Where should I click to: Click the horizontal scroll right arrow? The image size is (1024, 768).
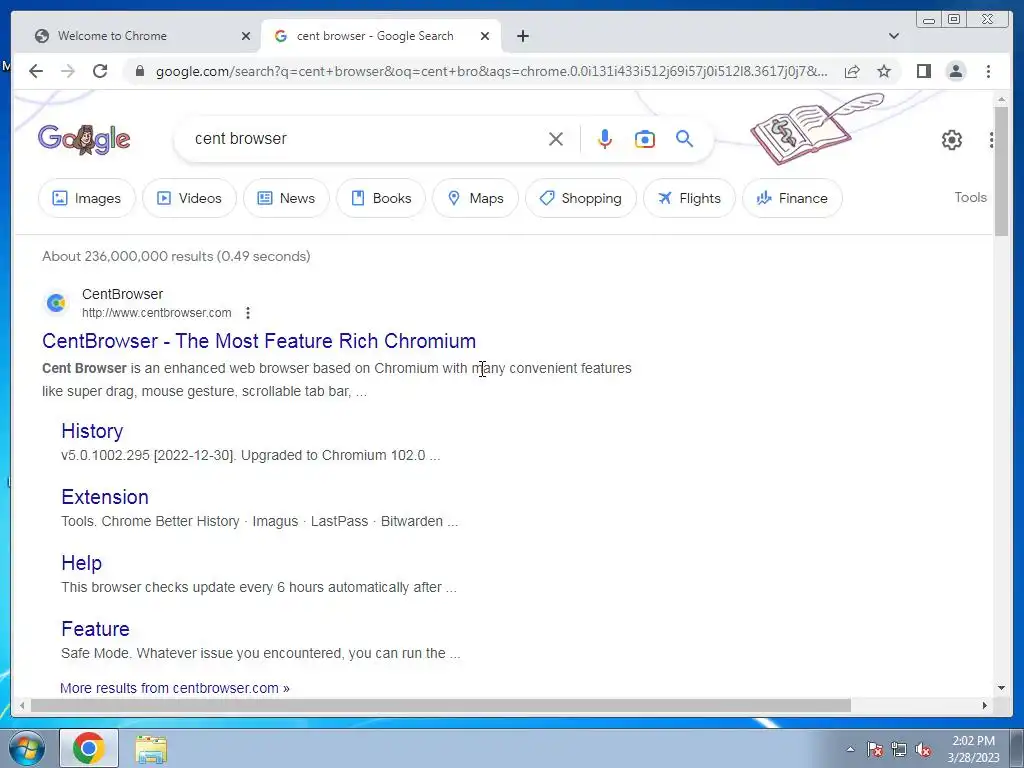point(985,705)
